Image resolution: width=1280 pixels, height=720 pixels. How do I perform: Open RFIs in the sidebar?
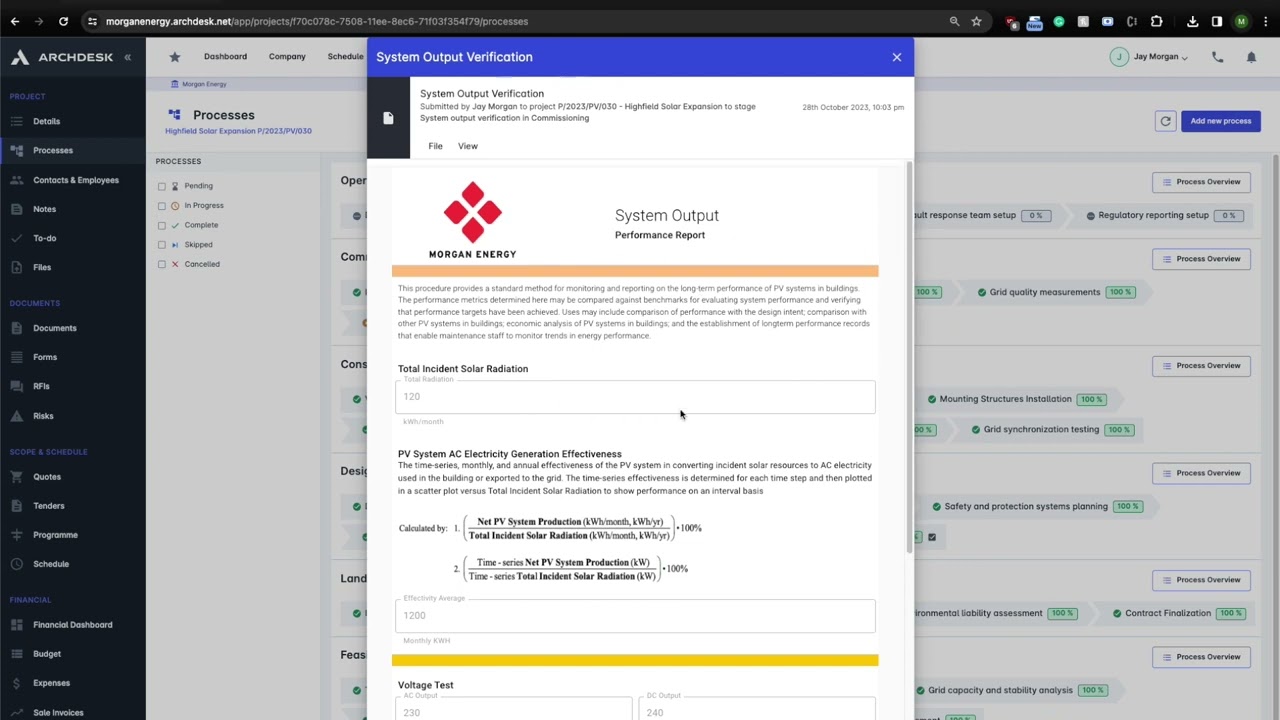point(41,386)
